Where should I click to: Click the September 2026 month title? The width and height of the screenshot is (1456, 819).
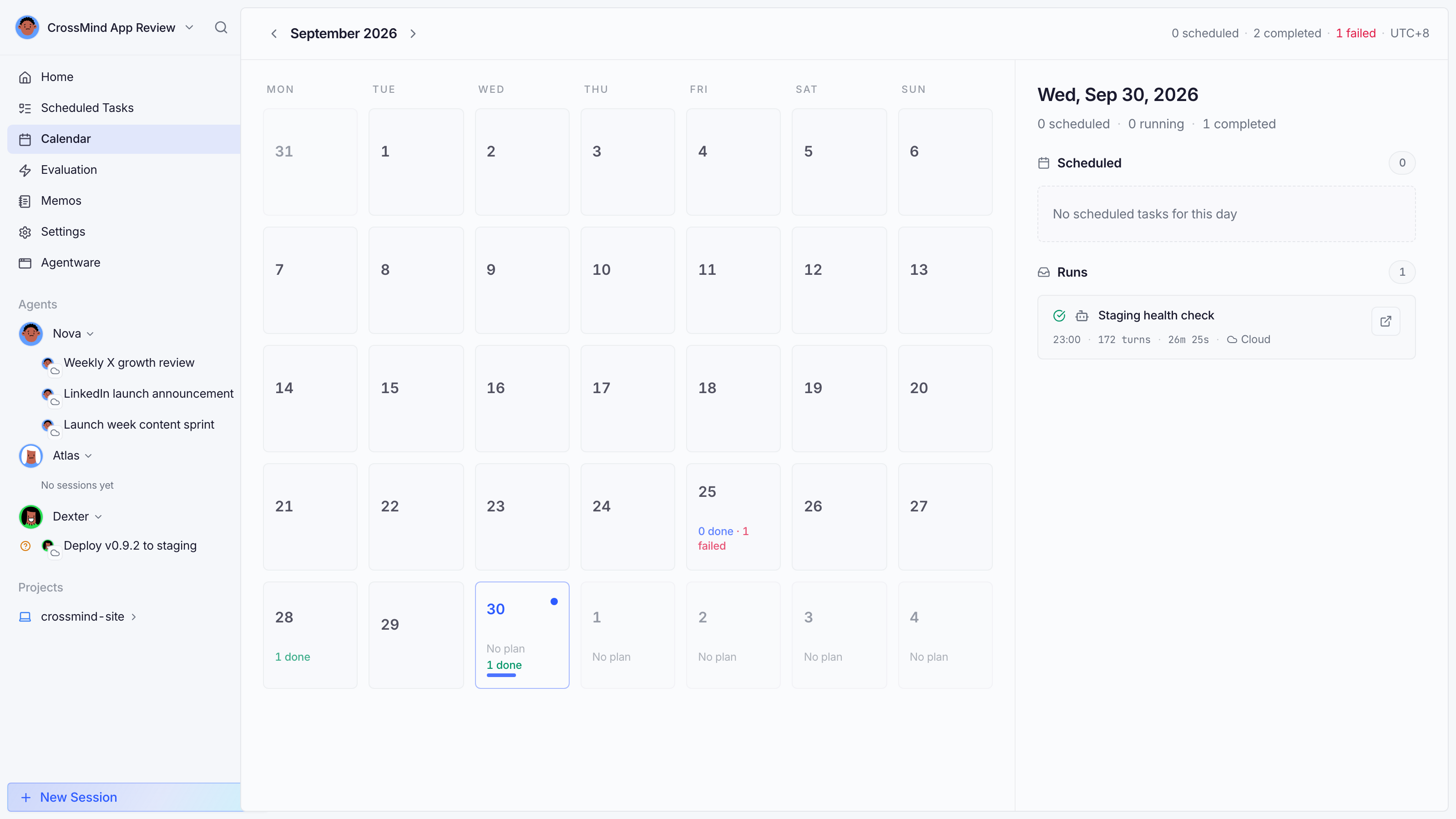tap(344, 33)
